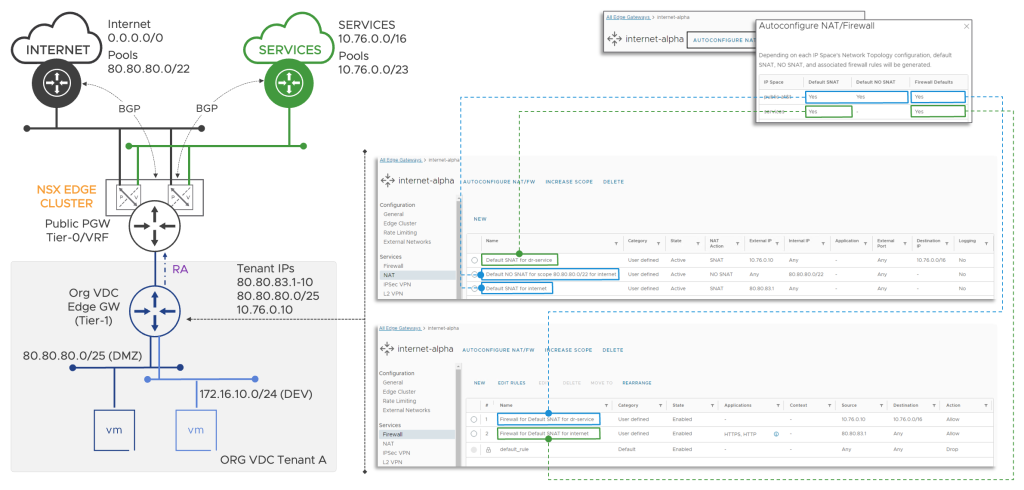Click the 'HTTPS, HTTP' applications cell
The width and height of the screenshot is (1024, 490).
[740, 434]
